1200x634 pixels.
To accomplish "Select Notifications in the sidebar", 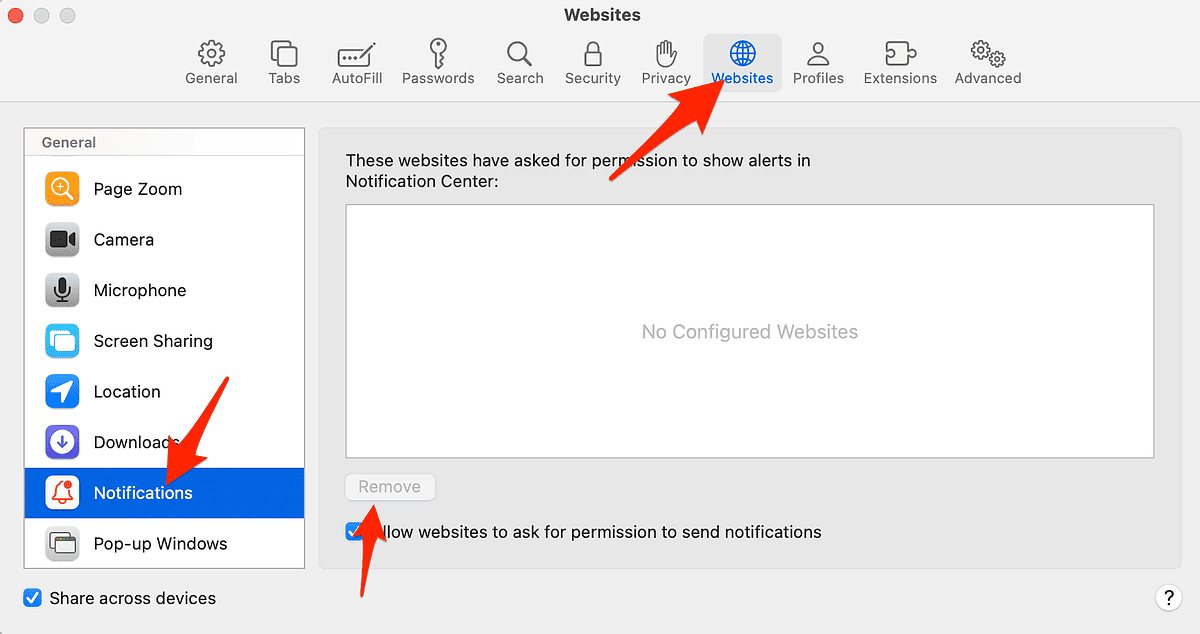I will coord(143,492).
